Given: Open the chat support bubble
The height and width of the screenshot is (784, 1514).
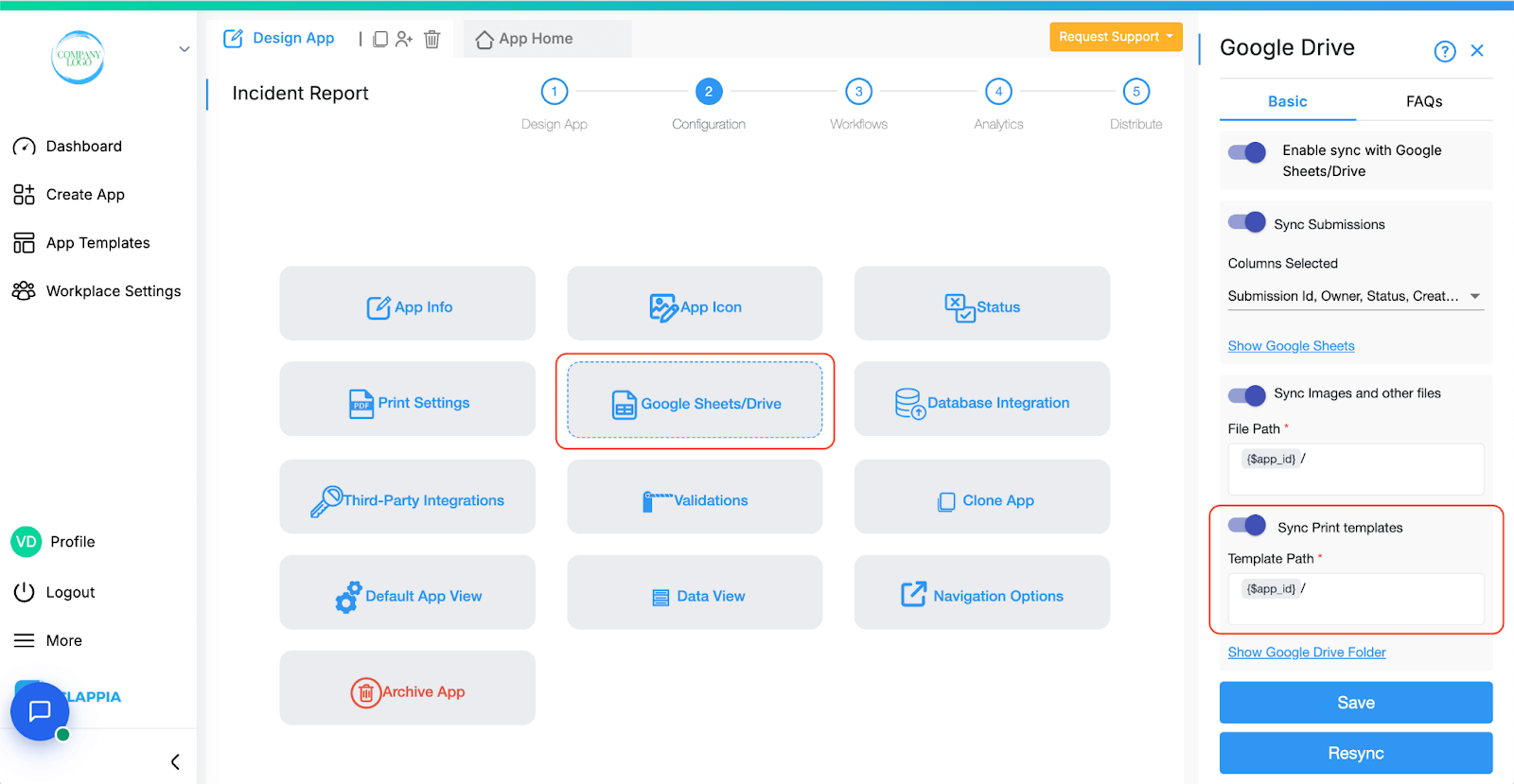Looking at the screenshot, I should point(40,711).
